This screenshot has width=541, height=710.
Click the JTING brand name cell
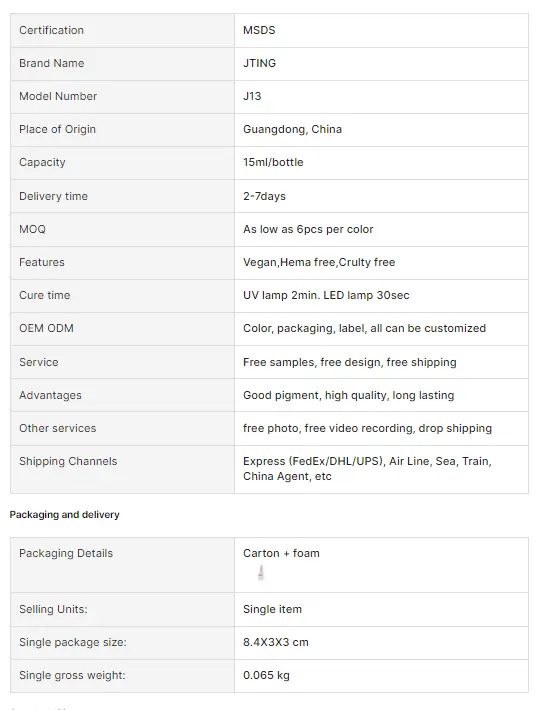tap(381, 63)
